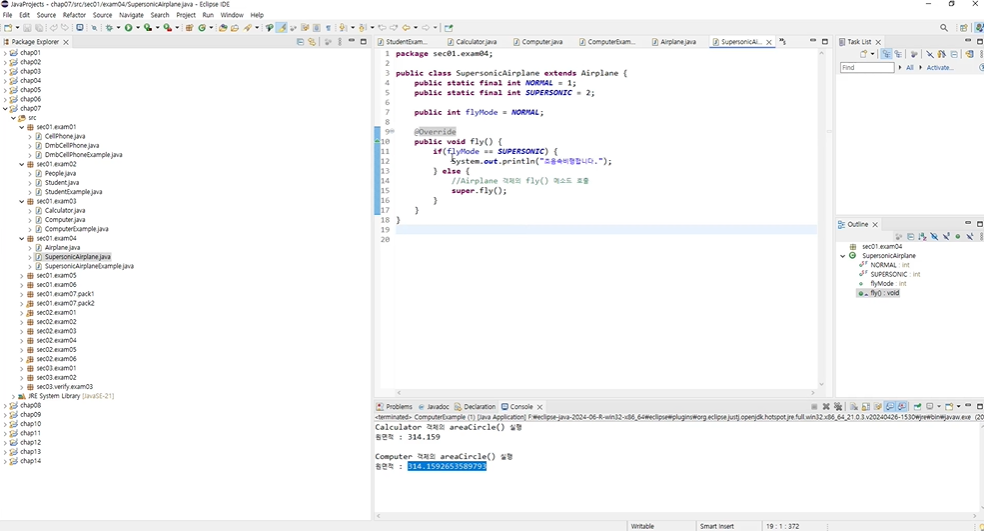Collapse the sec01.exam04 package
Image resolution: width=984 pixels, height=531 pixels.
[x=22, y=239]
